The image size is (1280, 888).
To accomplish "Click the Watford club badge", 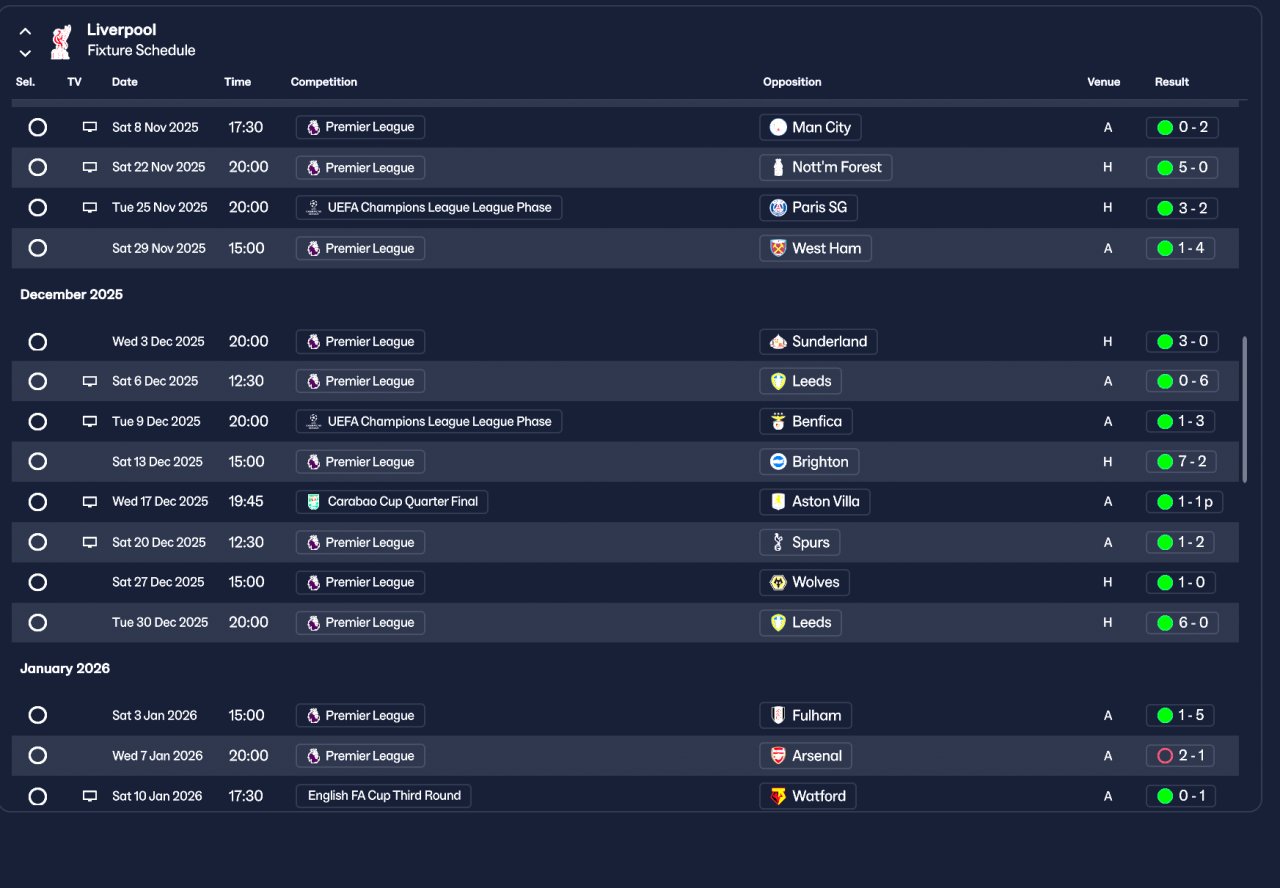I will (778, 796).
